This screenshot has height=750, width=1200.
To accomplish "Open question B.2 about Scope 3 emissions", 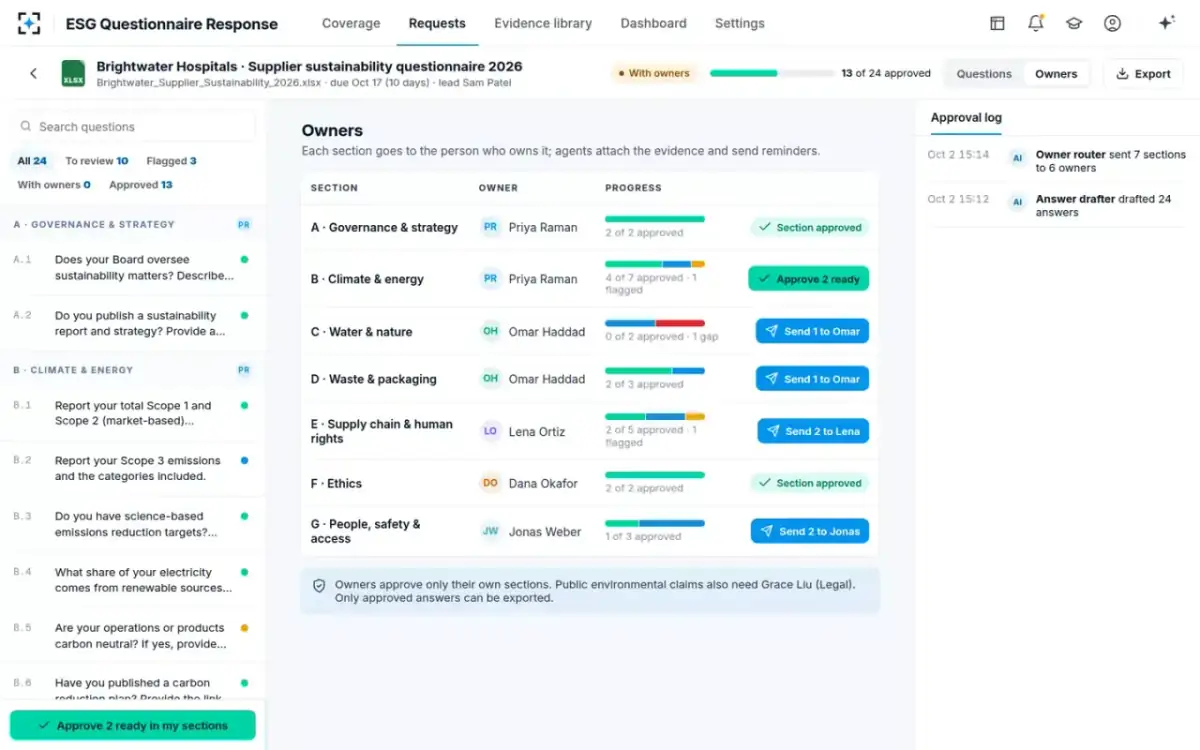I will [x=133, y=469].
